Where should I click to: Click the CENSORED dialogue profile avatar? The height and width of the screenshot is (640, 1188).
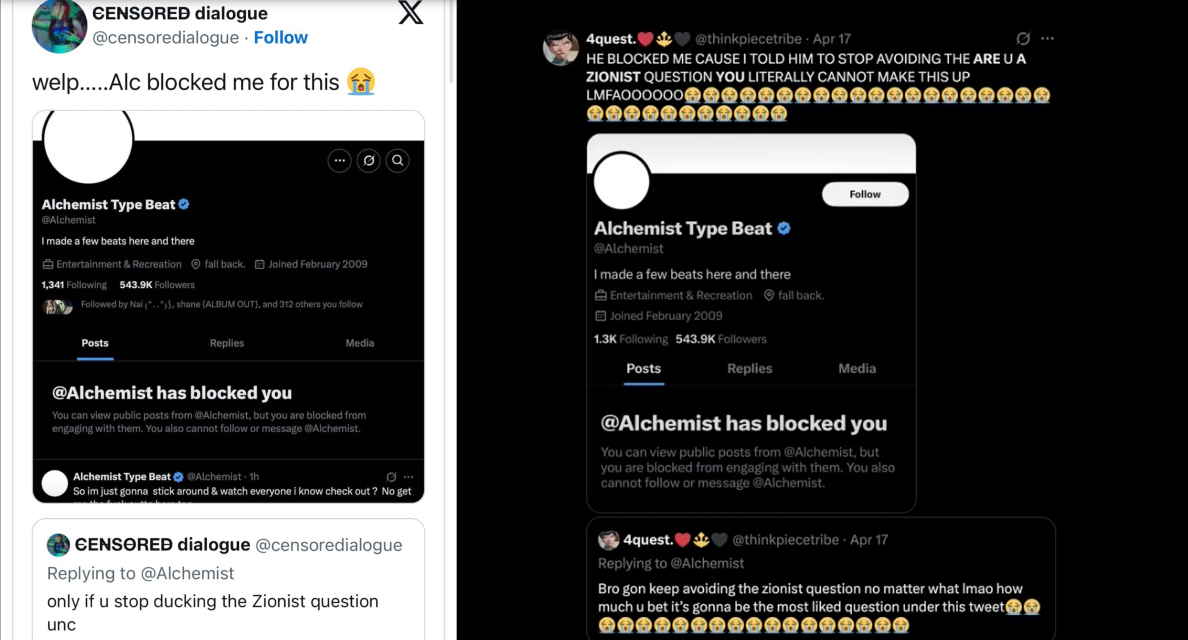tap(60, 26)
